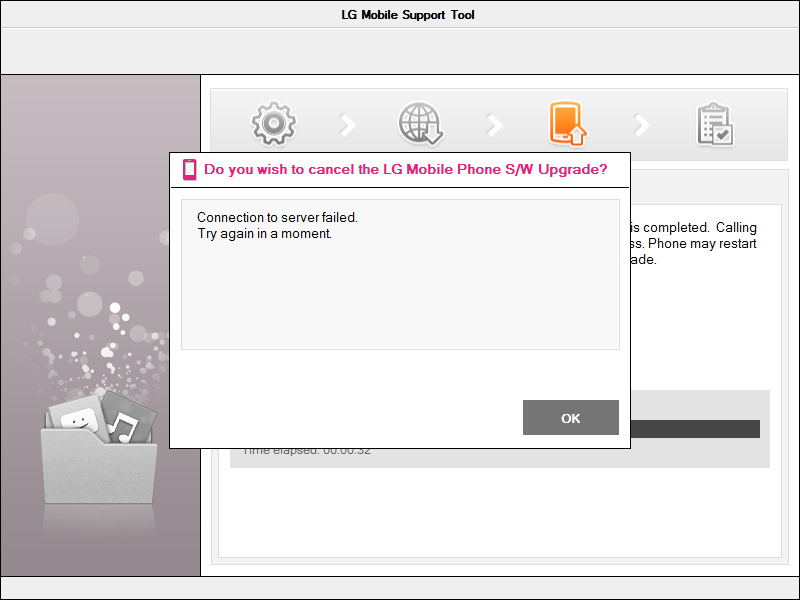Click the chevron arrow before the clipboard icon
This screenshot has width=800, height=600.
642,125
